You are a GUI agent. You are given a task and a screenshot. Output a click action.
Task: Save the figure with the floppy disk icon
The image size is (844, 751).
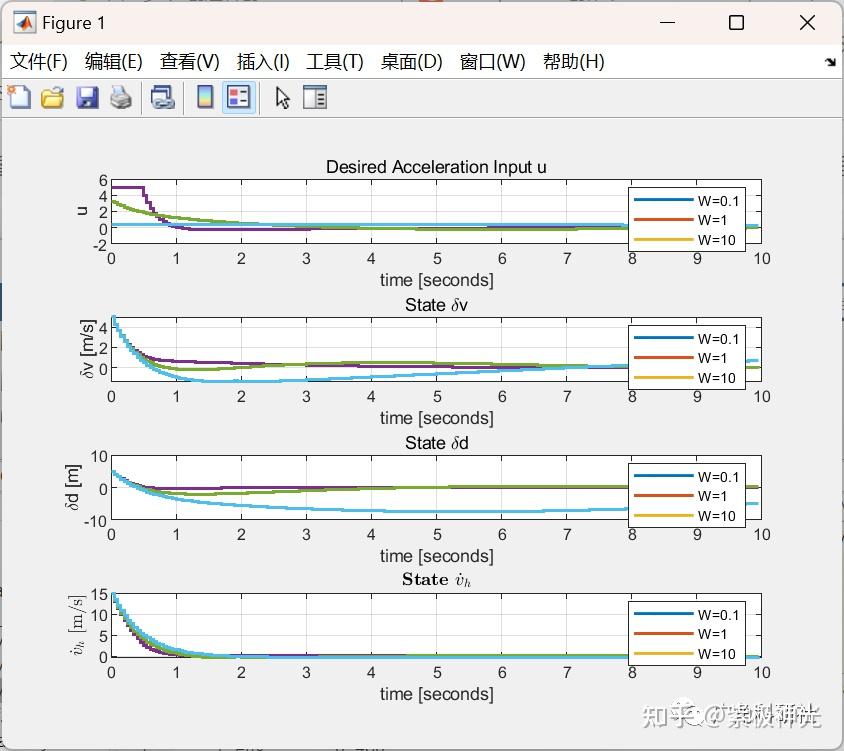pyautogui.click(x=87, y=98)
